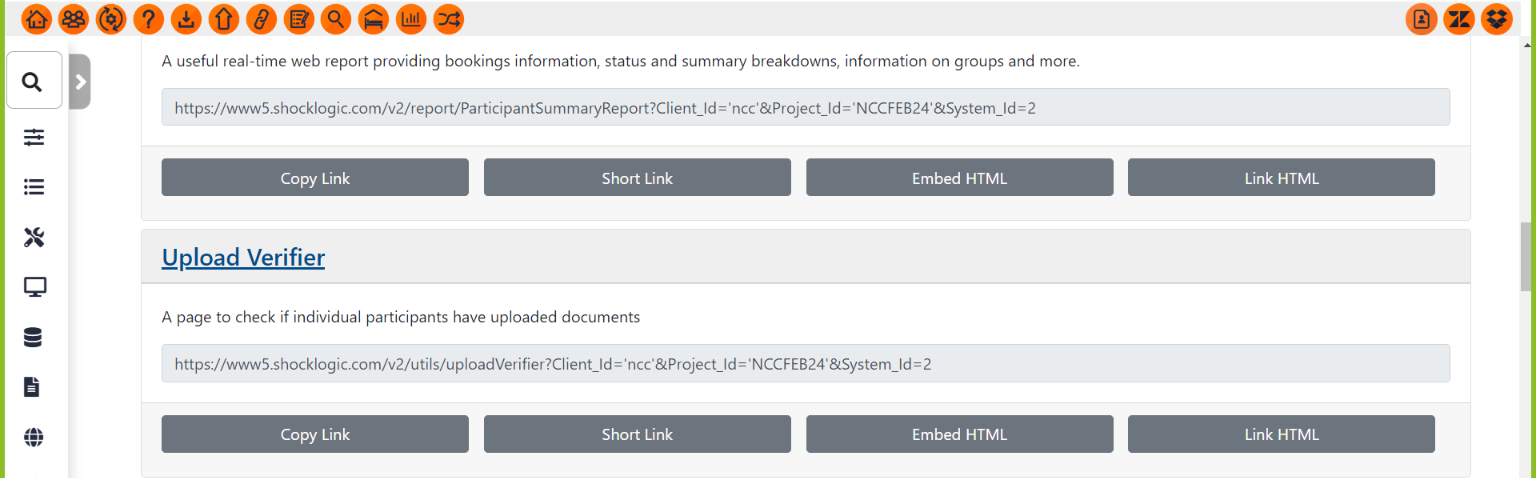
Task: Open the Dropbox icon
Action: 1497,19
